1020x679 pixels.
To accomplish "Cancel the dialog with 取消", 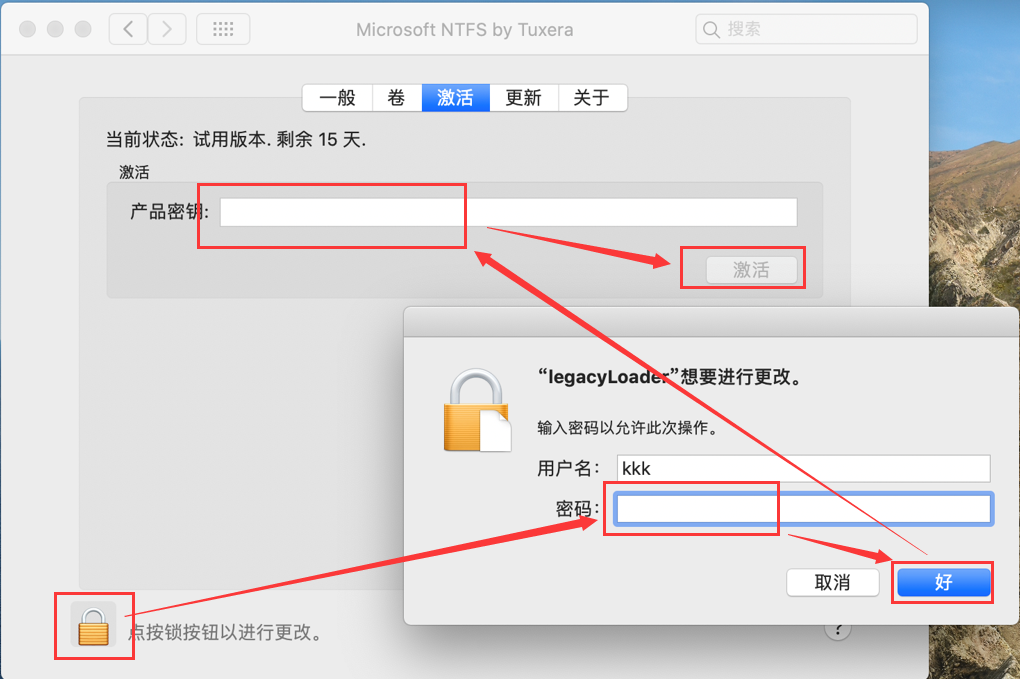I will pos(832,582).
